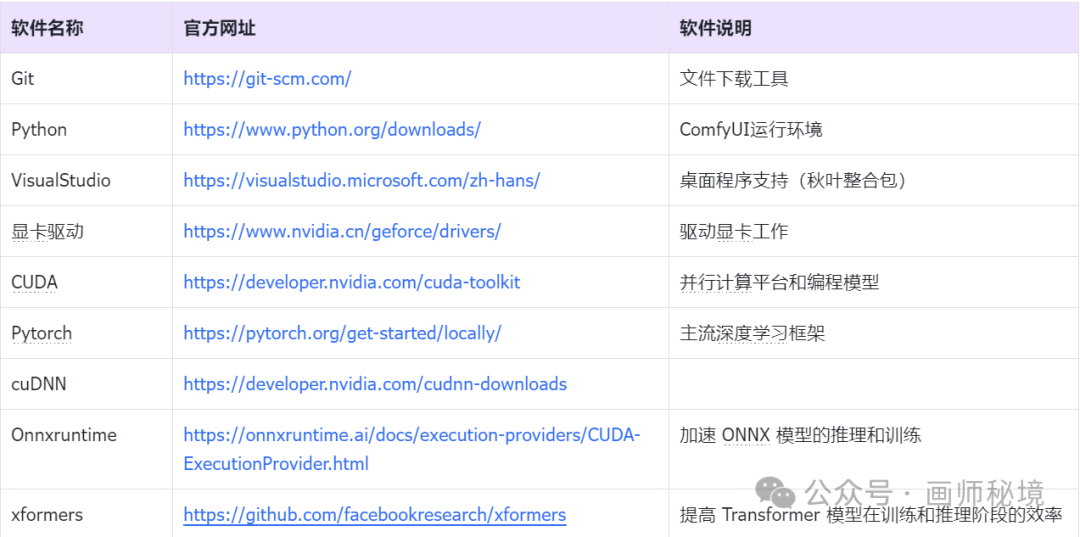Screen dimensions: 1080x537
Task: Select the xformers name cell
Action: click(x=86, y=514)
